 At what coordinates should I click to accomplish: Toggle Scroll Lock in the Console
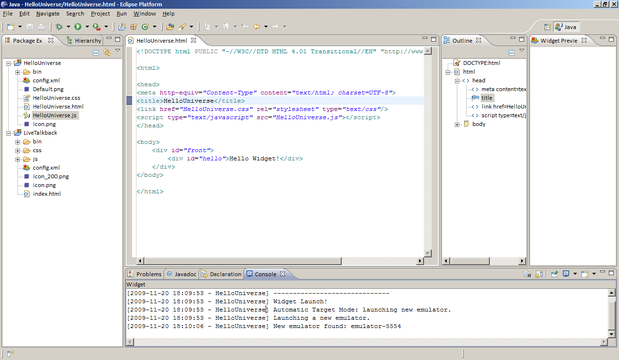click(x=539, y=274)
